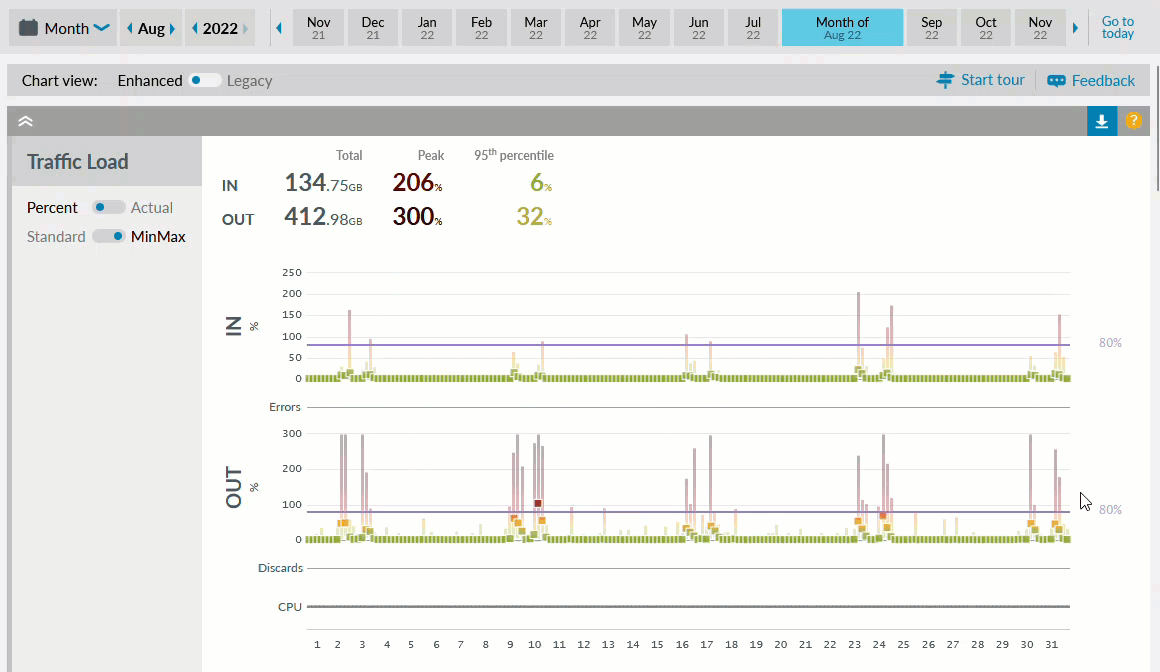Viewport: 1160px width, 672px height.
Task: Select the Jul 22 month tab
Action: [753, 28]
